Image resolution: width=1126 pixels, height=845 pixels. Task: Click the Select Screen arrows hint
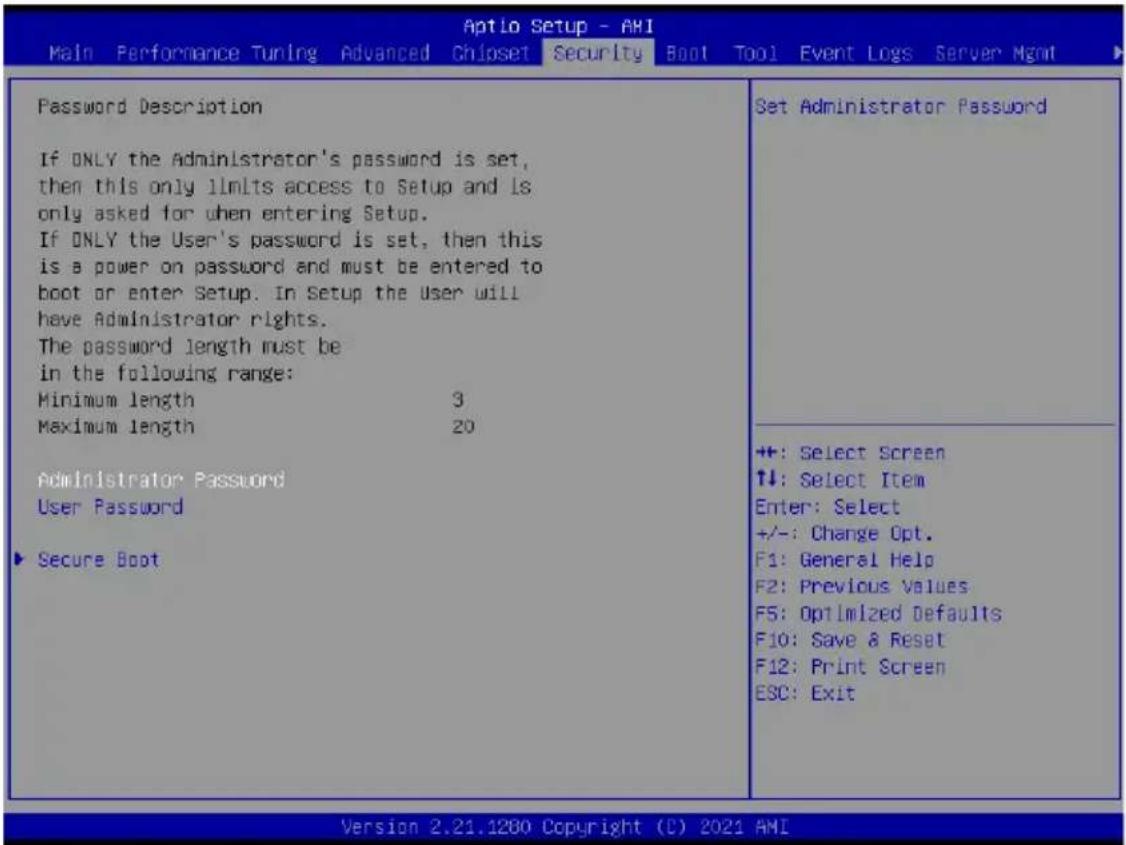coord(850,453)
